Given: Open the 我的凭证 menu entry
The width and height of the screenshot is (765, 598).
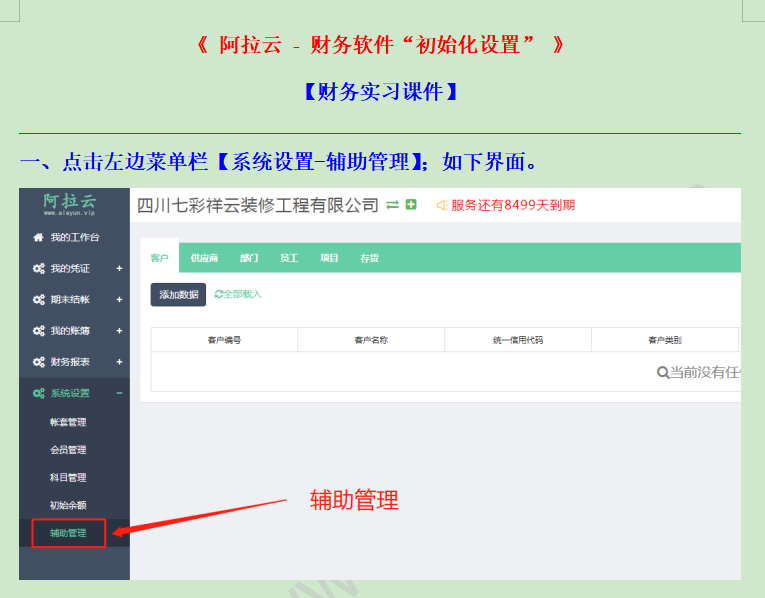Looking at the screenshot, I should pos(74,269).
